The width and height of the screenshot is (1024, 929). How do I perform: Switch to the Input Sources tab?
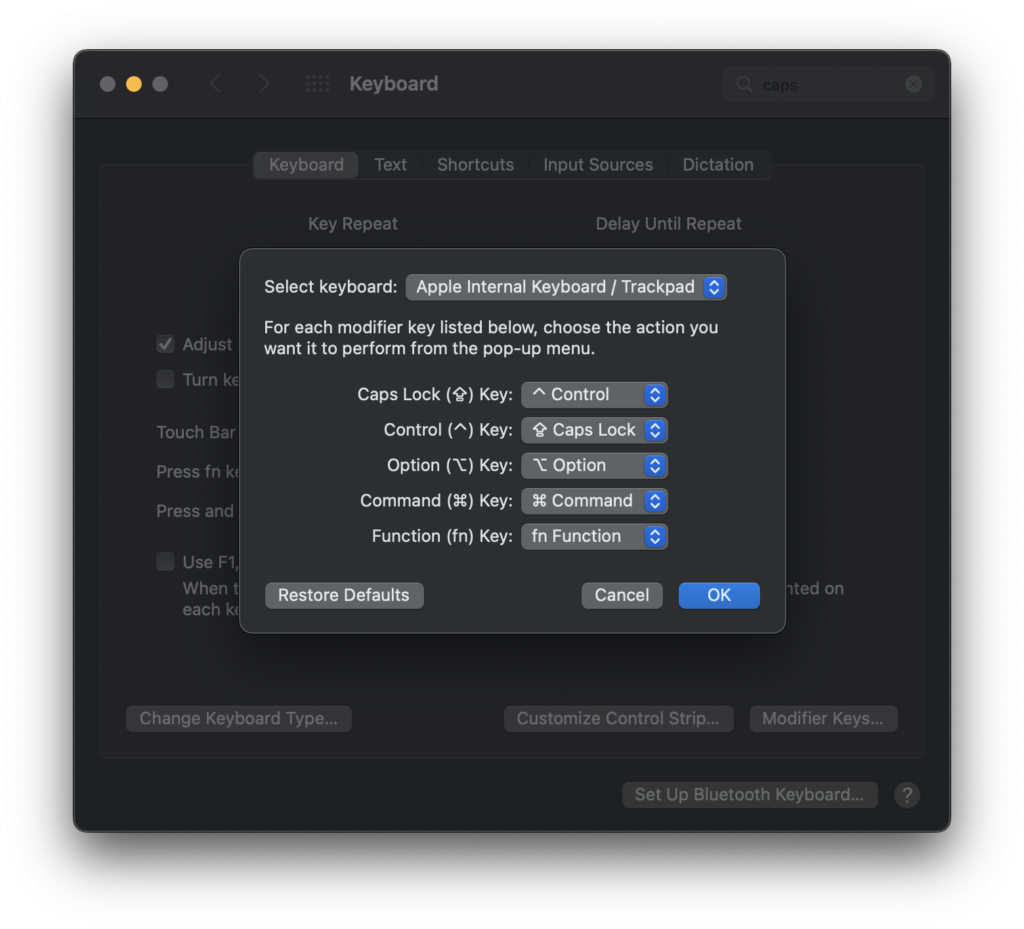coord(598,165)
